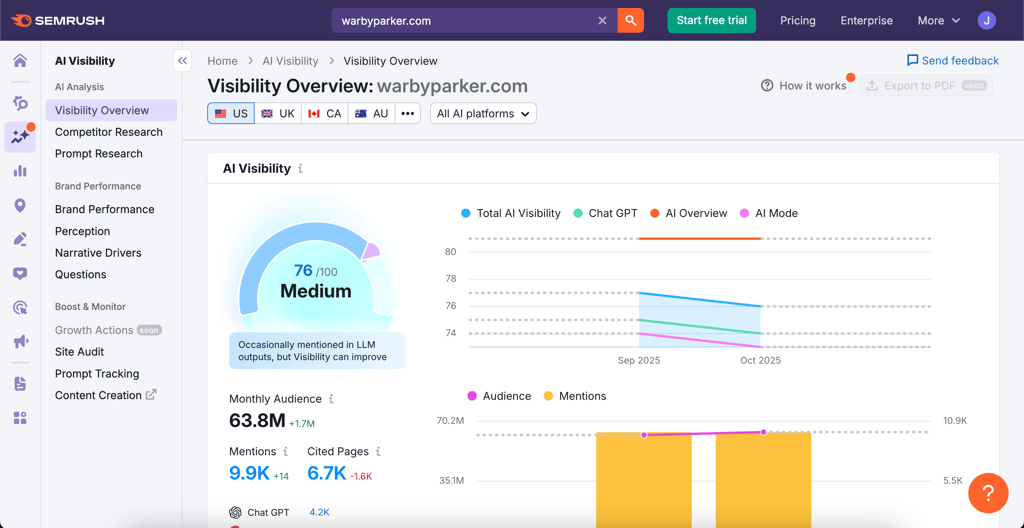The height and width of the screenshot is (528, 1024).
Task: Click the orange help question button
Action: 988,493
